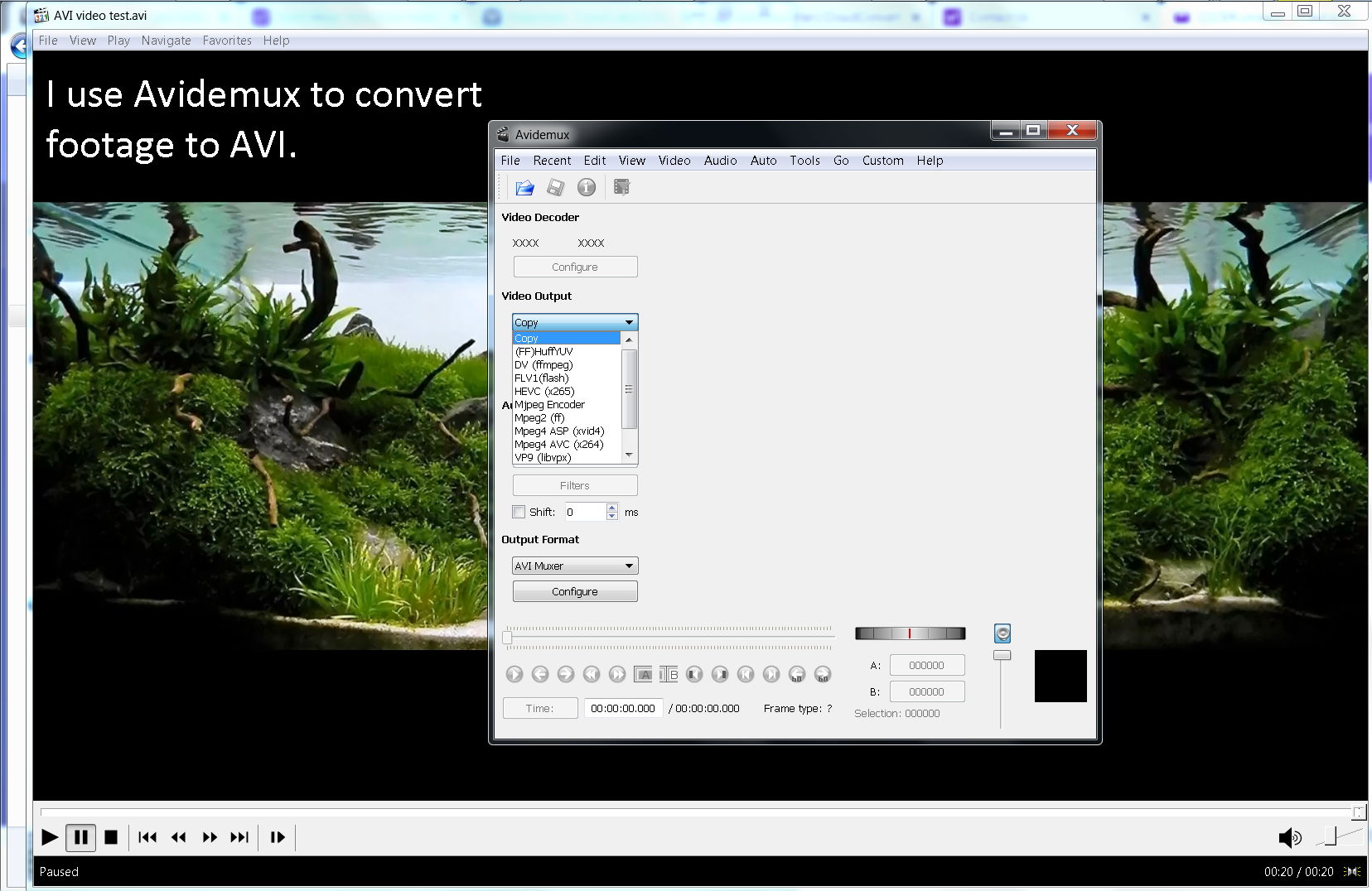Viewport: 1372px width, 891px height.
Task: Set selection marker B in Avidemux
Action: pos(669,674)
